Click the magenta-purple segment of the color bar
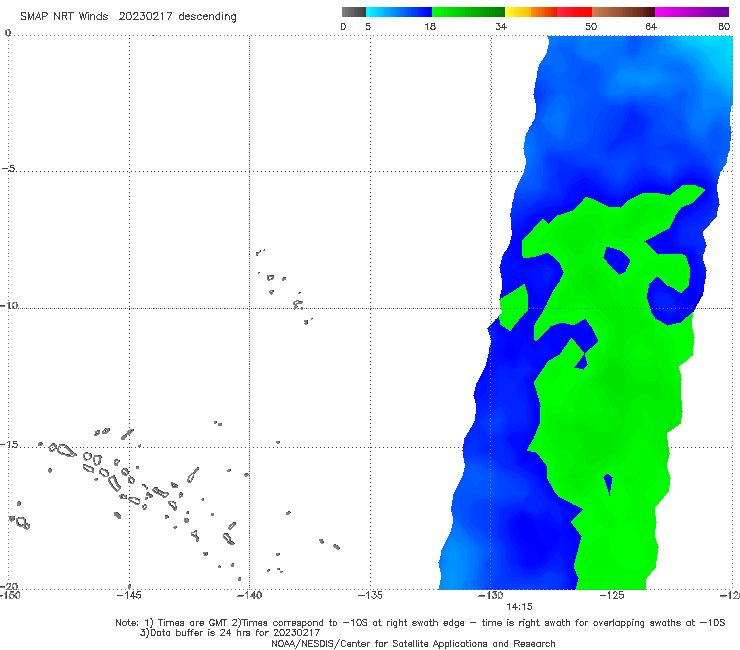This screenshot has width=740, height=650. click(691, 12)
